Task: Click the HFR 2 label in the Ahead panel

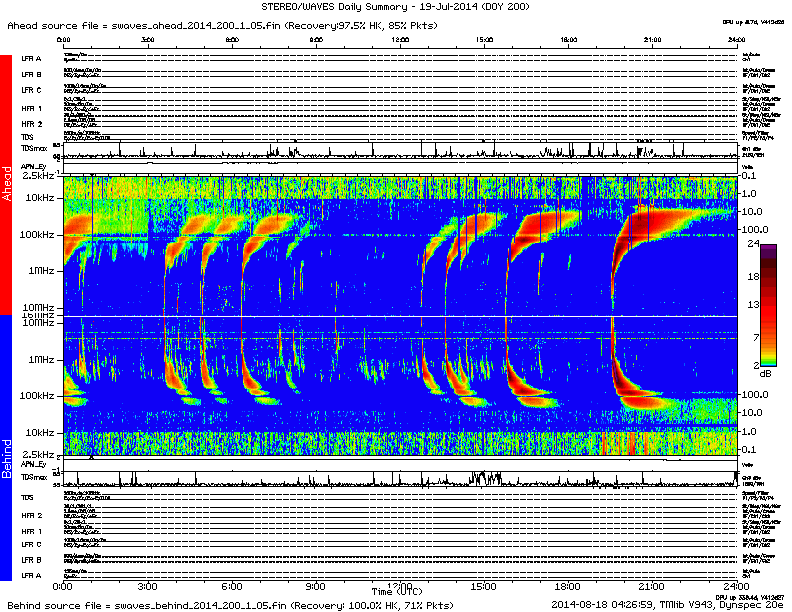Action: [x=31, y=124]
